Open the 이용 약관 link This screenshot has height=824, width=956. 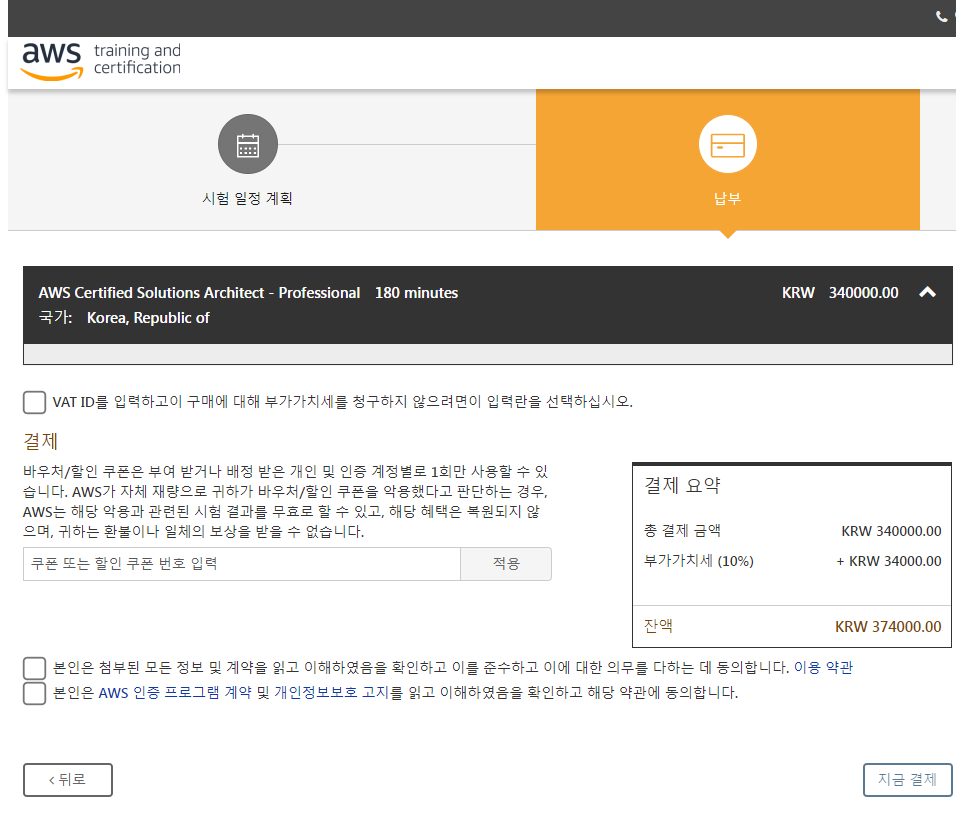coord(823,667)
